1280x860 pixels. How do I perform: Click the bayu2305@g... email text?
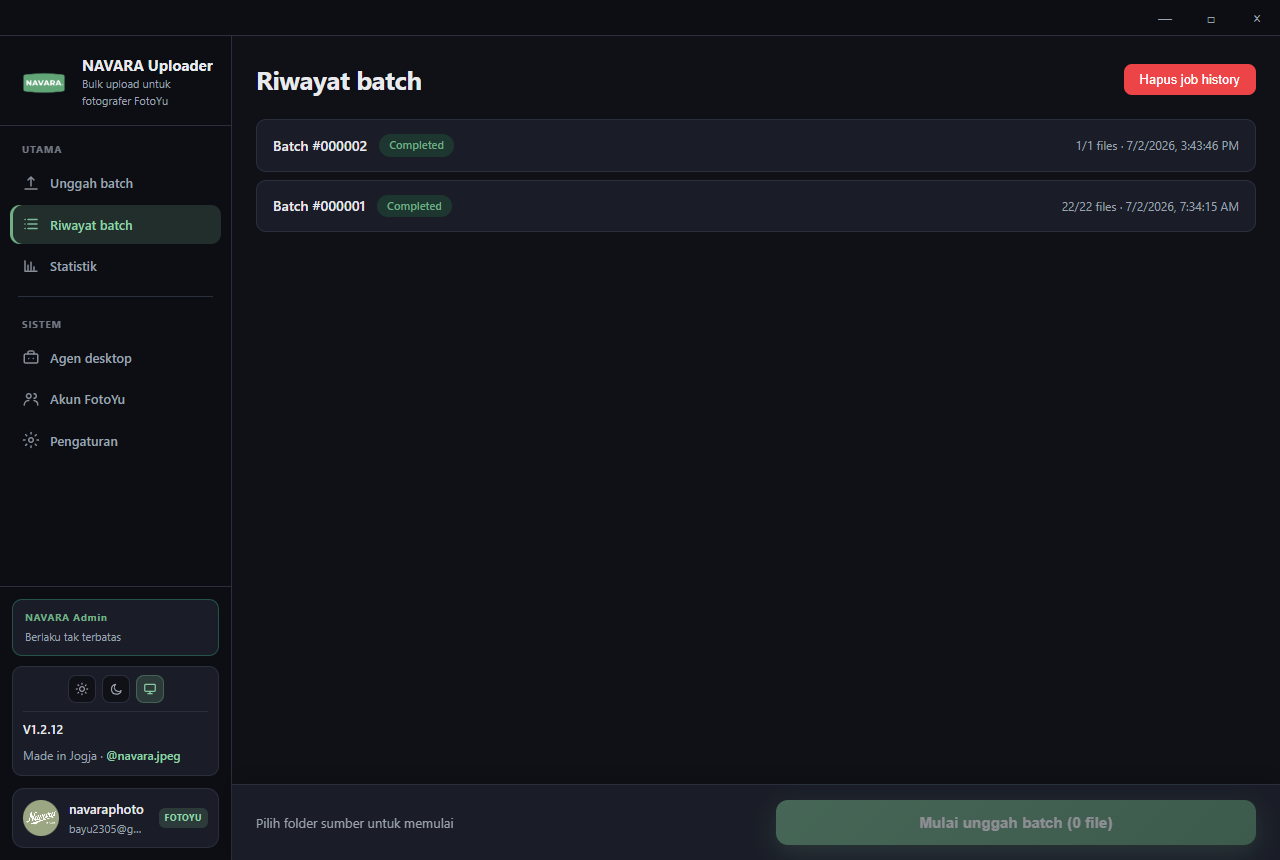(x=105, y=829)
